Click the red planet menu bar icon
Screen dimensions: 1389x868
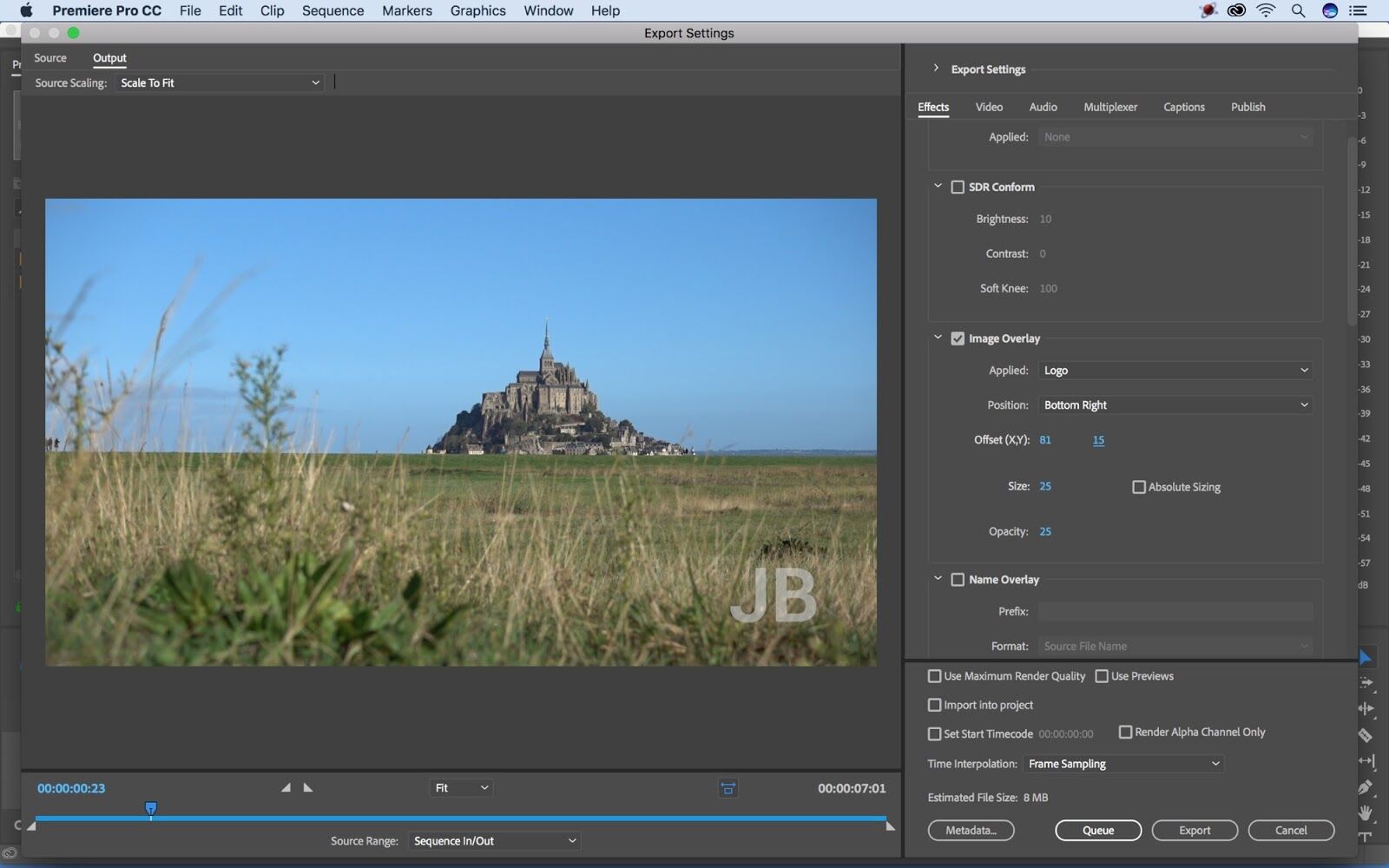[1208, 10]
